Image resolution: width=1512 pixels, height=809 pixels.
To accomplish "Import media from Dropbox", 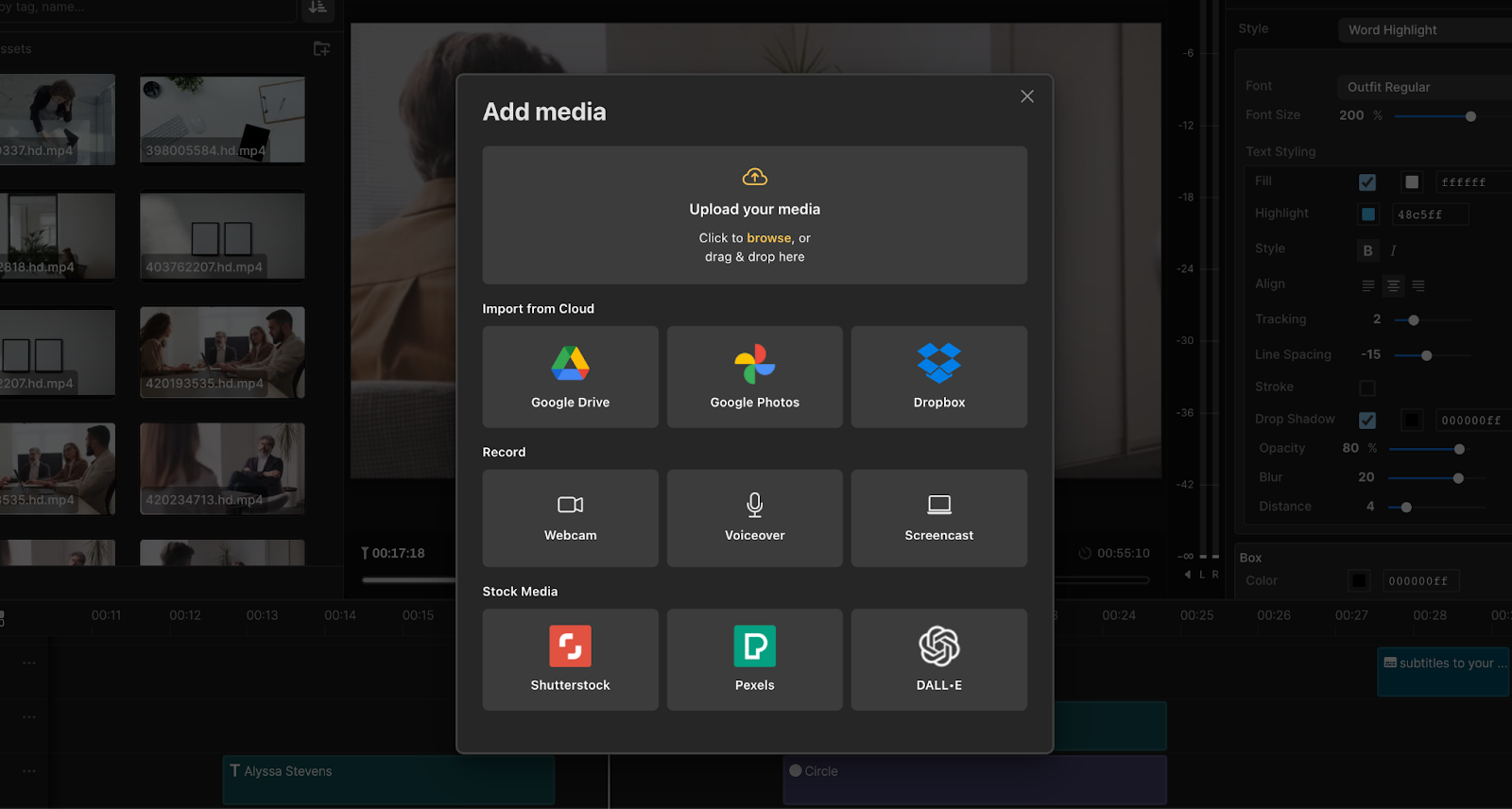I will click(939, 377).
